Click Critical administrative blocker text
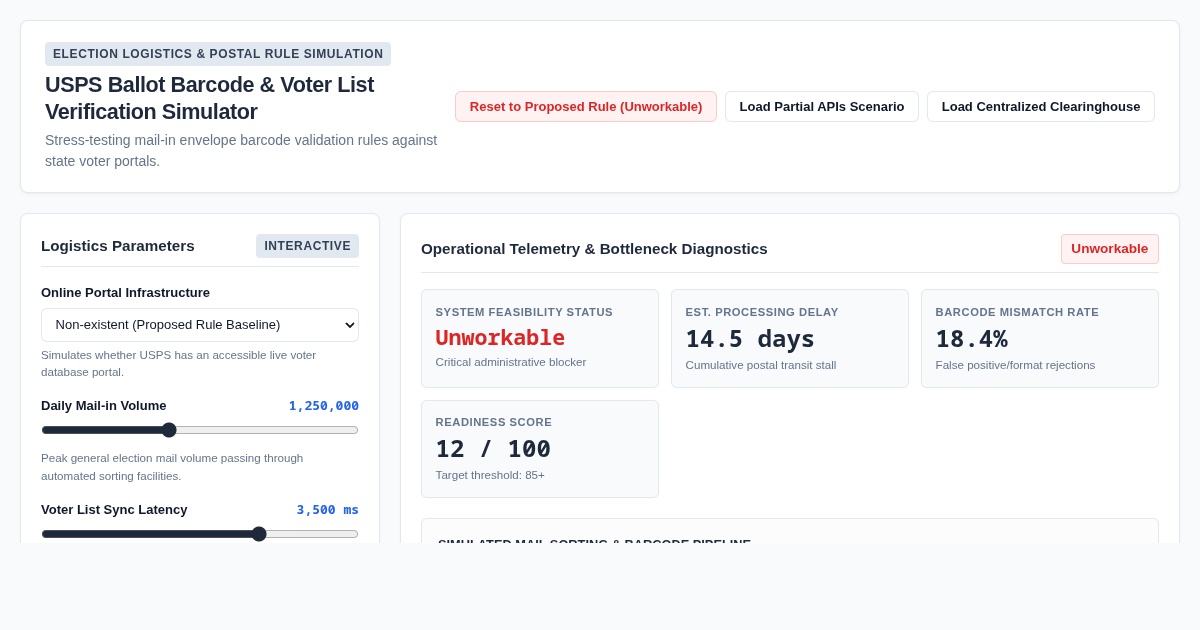1200x630 pixels. 511,362
